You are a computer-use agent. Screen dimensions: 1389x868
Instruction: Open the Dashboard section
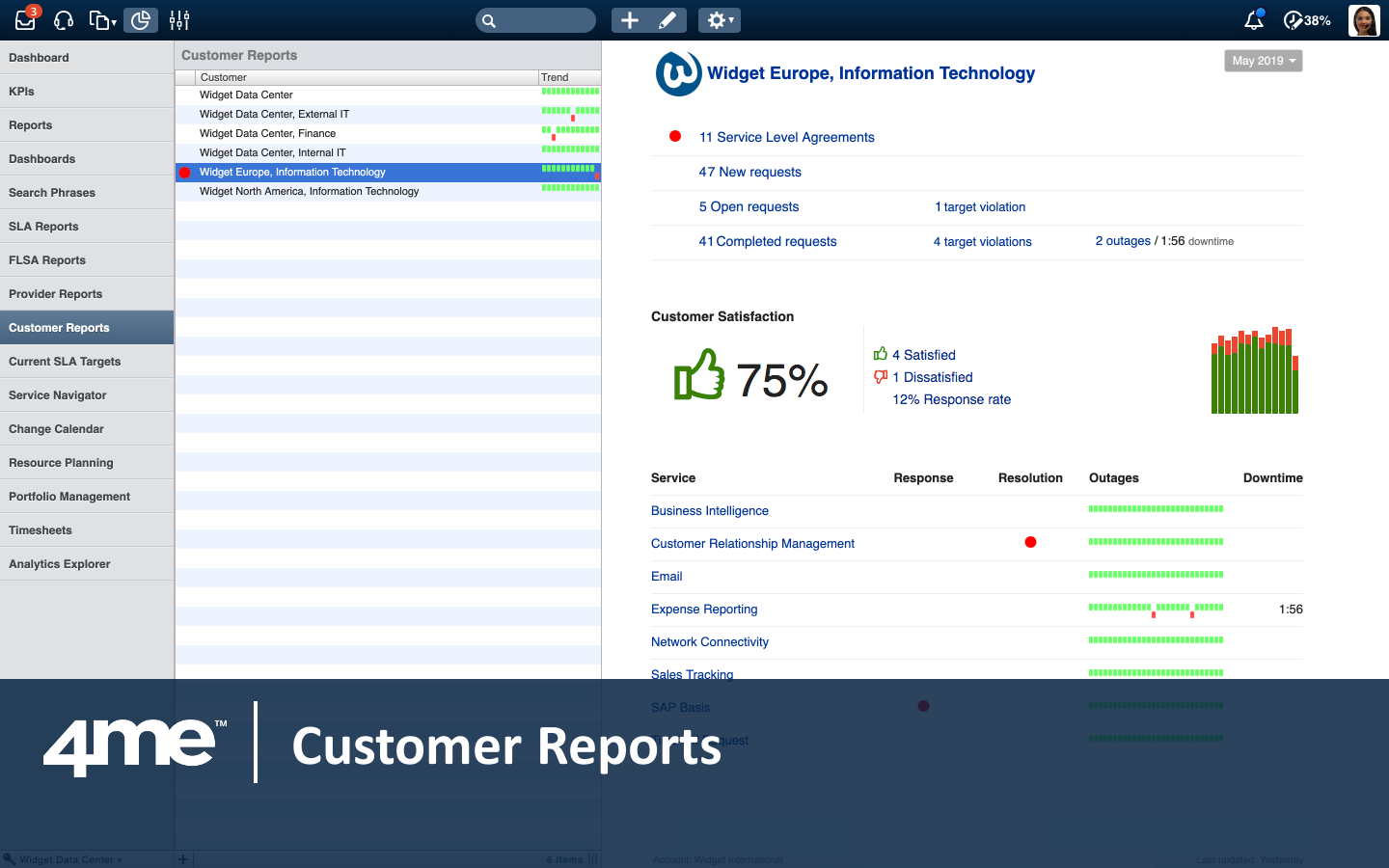point(87,58)
